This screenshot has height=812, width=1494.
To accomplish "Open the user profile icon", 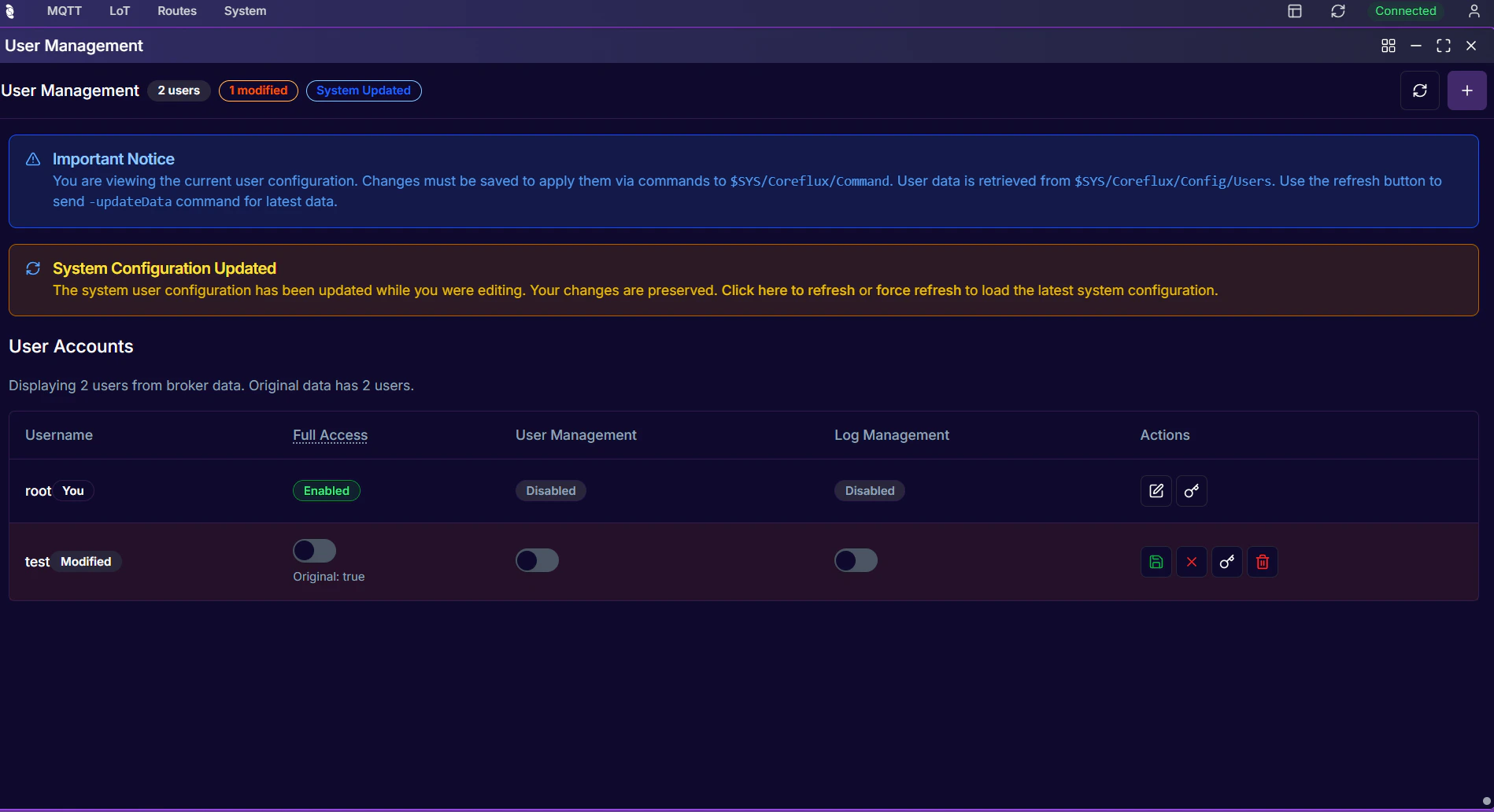I will [1474, 11].
